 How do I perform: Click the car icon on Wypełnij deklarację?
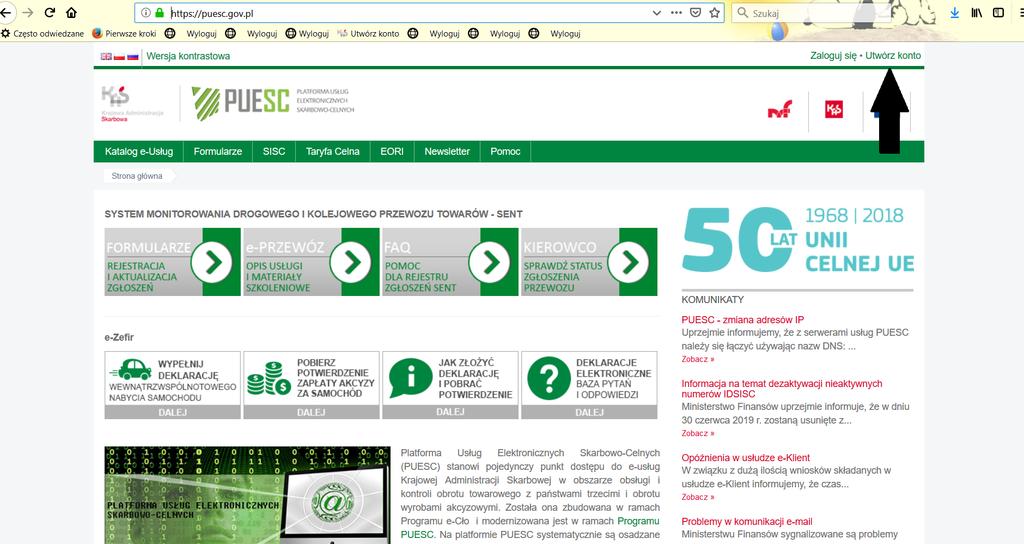coord(131,369)
